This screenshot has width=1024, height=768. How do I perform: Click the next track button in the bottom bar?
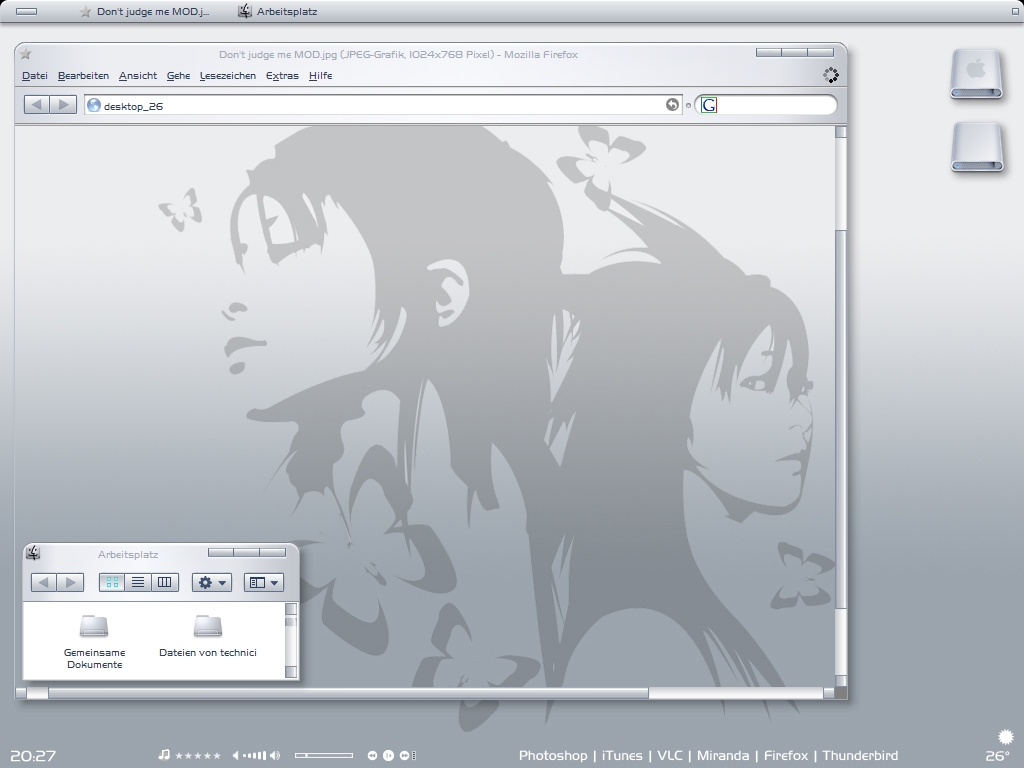tap(405, 756)
